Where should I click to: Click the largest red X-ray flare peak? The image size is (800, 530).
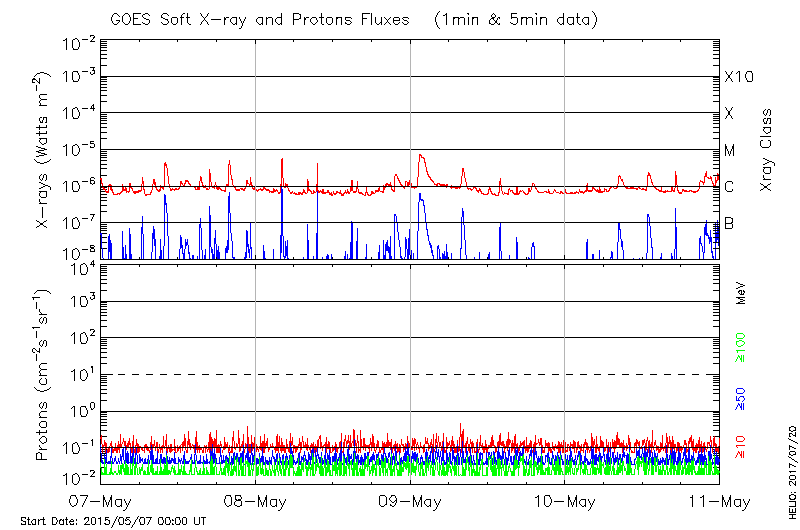pos(421,155)
